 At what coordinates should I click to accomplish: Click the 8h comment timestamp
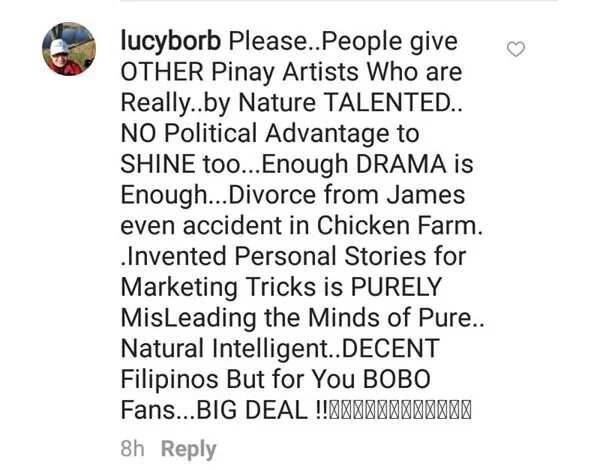click(132, 448)
